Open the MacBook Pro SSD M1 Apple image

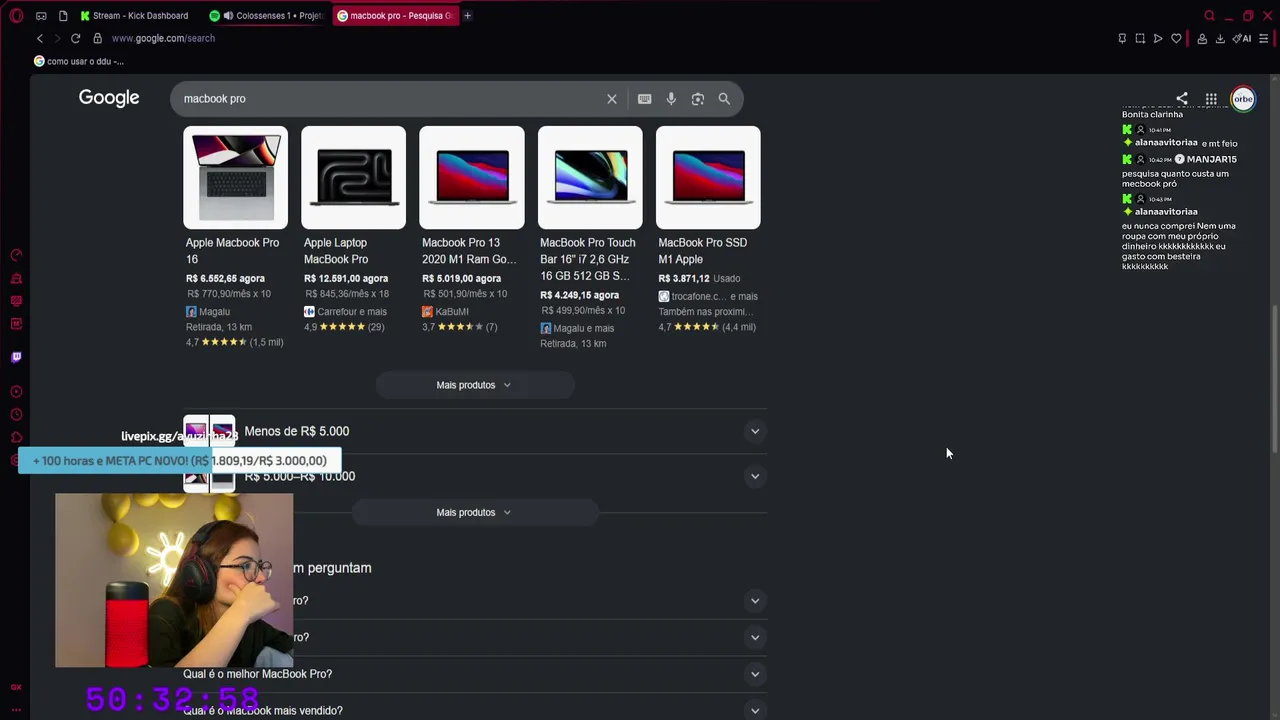(x=708, y=178)
